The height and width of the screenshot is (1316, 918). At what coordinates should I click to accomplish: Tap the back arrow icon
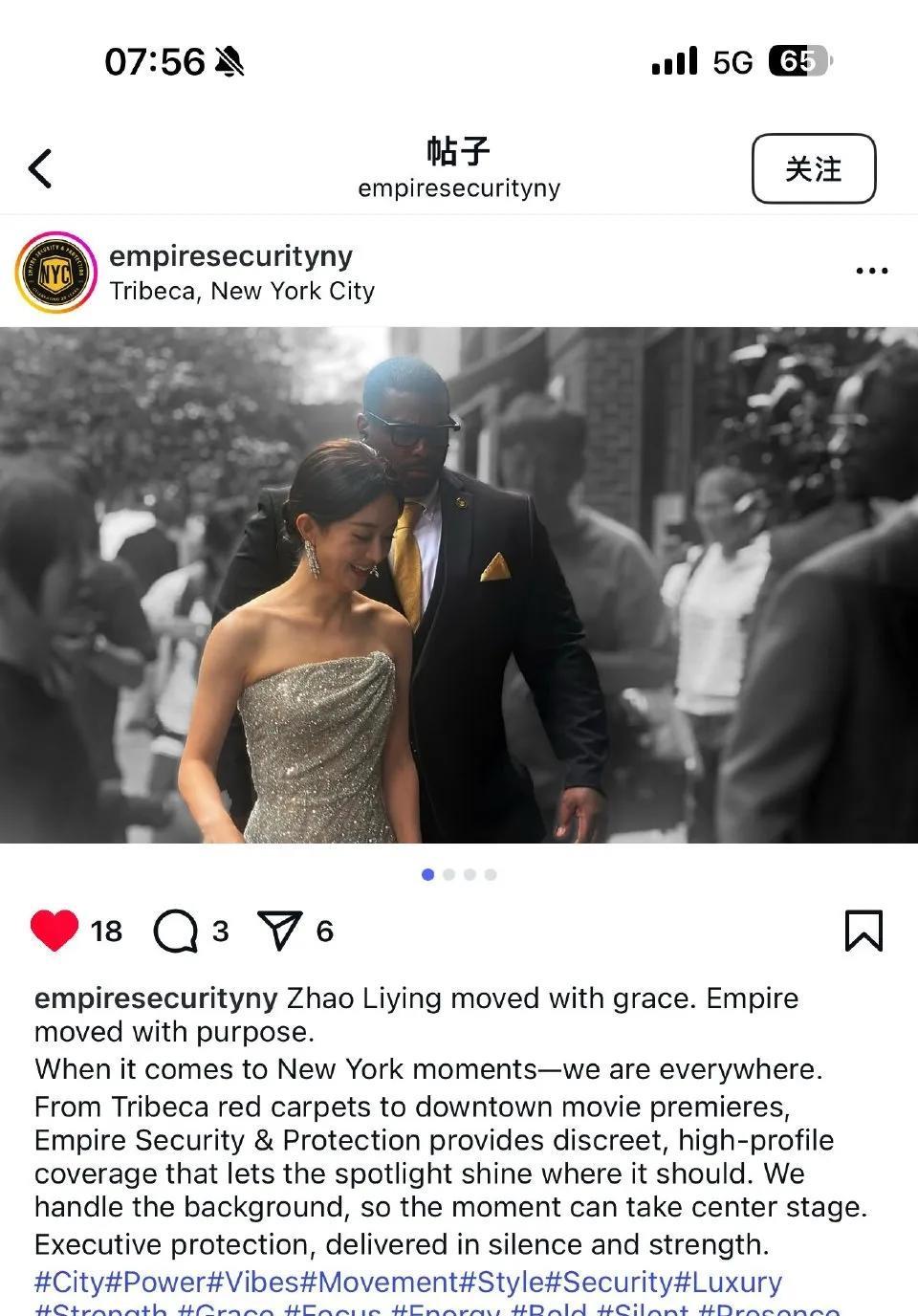click(39, 169)
